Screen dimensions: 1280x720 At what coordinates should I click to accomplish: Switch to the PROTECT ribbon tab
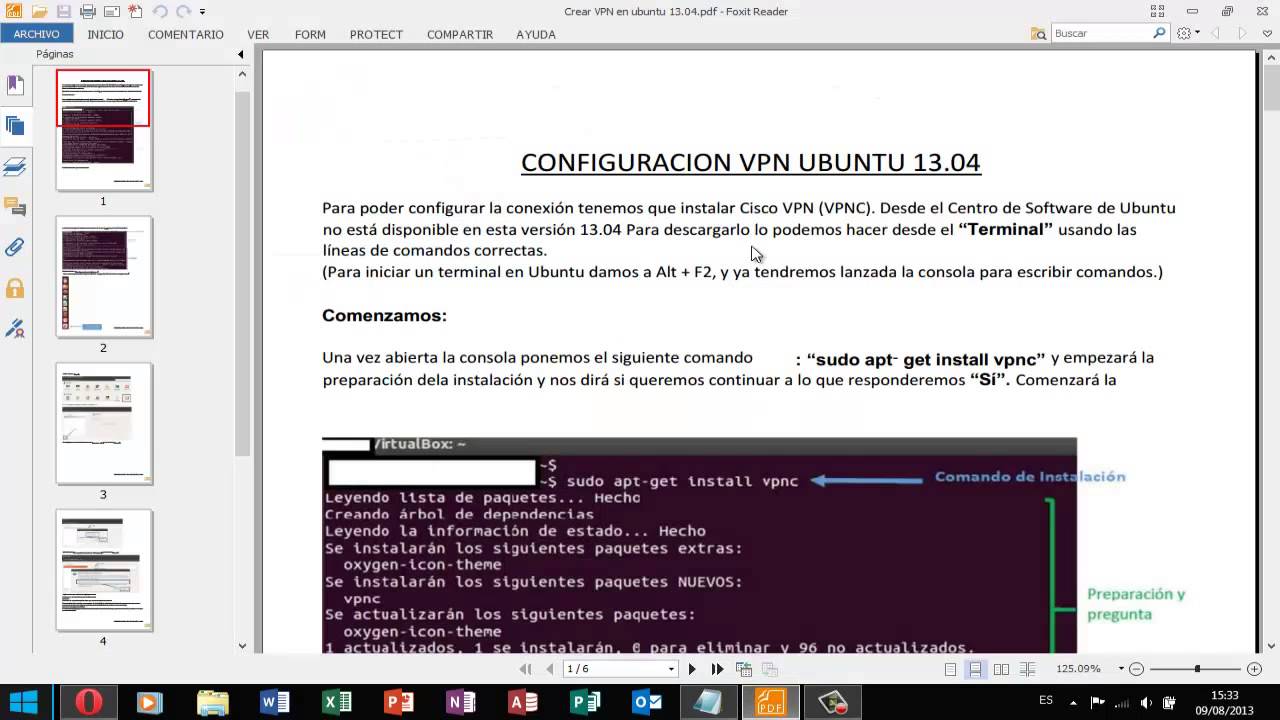click(x=376, y=34)
